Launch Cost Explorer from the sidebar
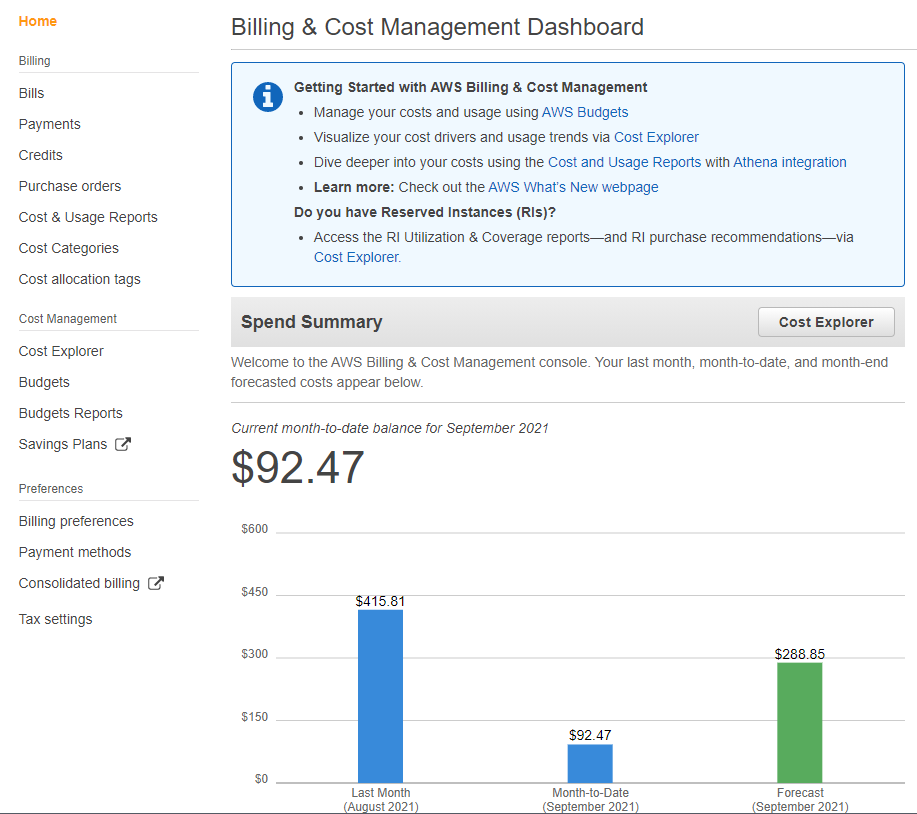This screenshot has width=917, height=814. (x=60, y=350)
